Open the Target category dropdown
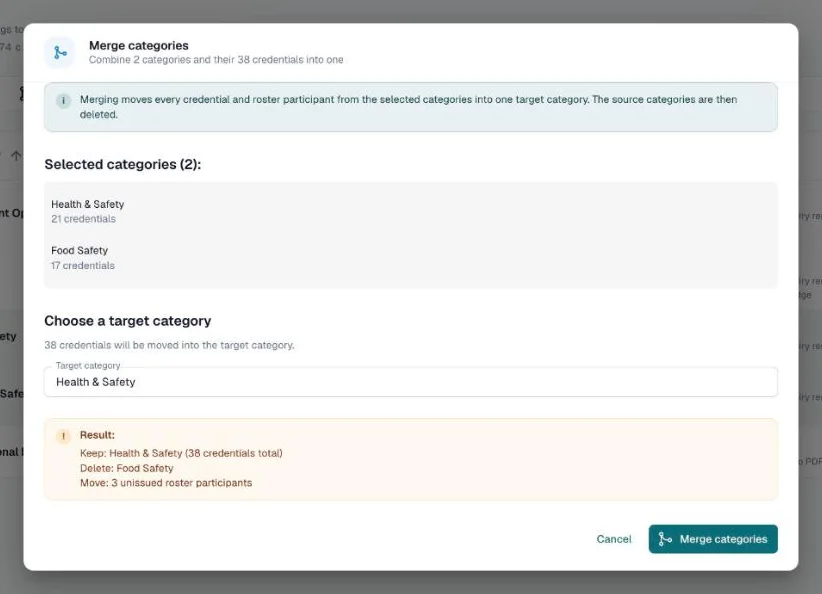Screen dimensions: 822x594 tap(411, 382)
